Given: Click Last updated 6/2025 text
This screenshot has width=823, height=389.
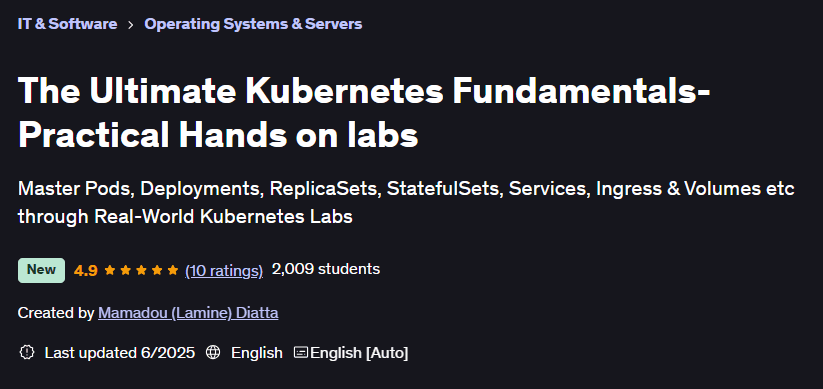Looking at the screenshot, I should tap(120, 353).
